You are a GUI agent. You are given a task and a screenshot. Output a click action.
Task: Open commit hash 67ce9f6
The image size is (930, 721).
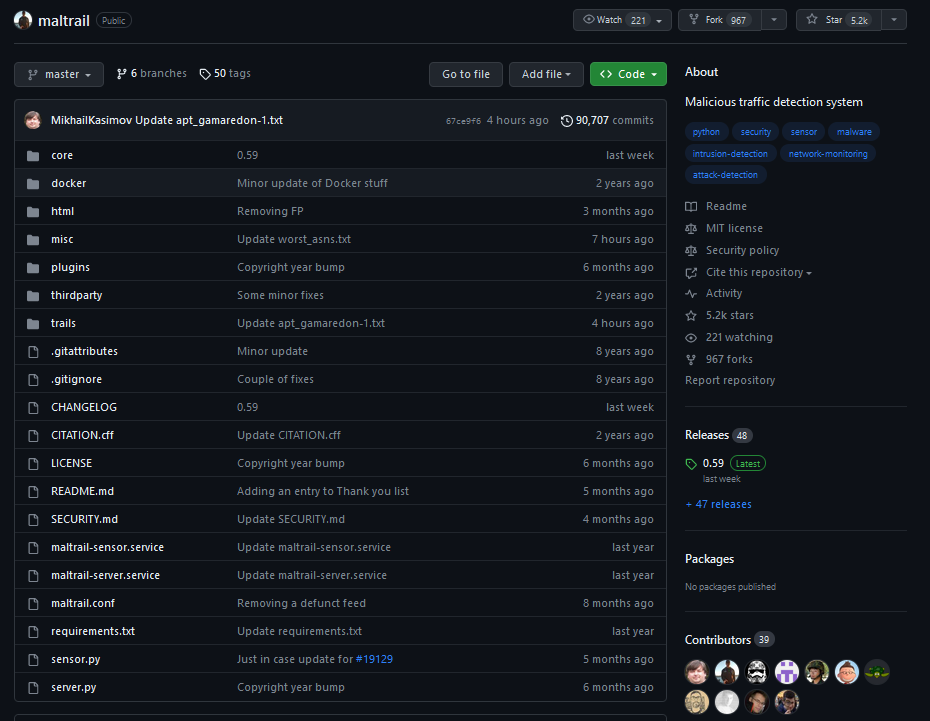(463, 121)
